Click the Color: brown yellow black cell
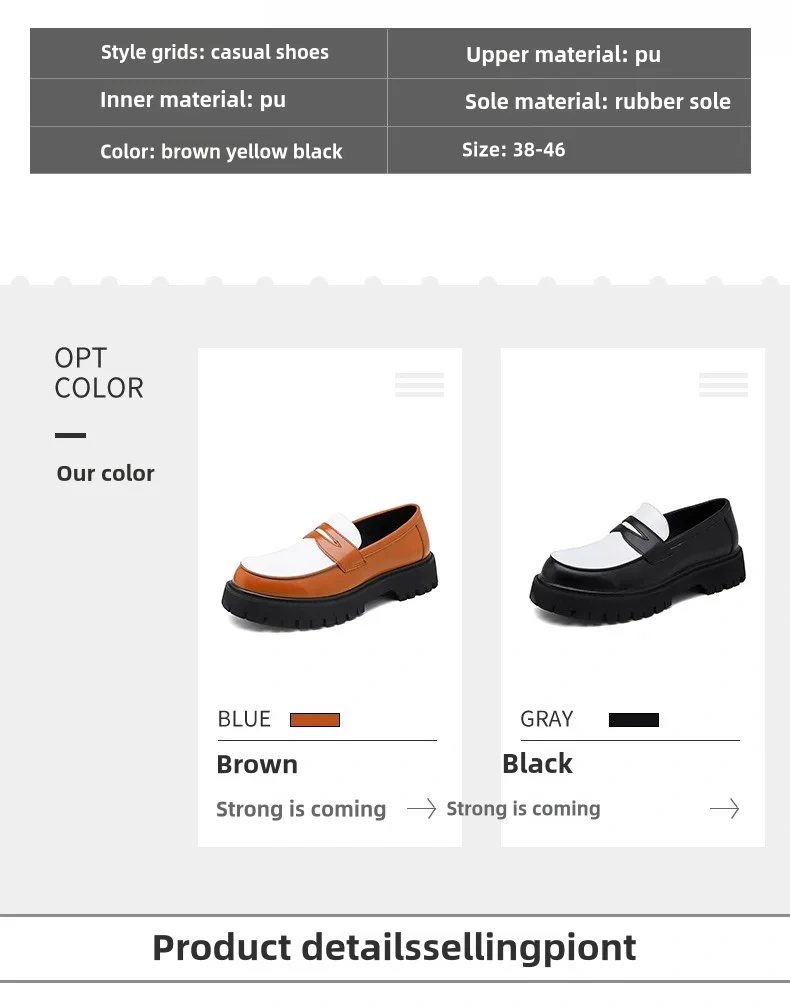The image size is (790, 1008). click(x=221, y=151)
